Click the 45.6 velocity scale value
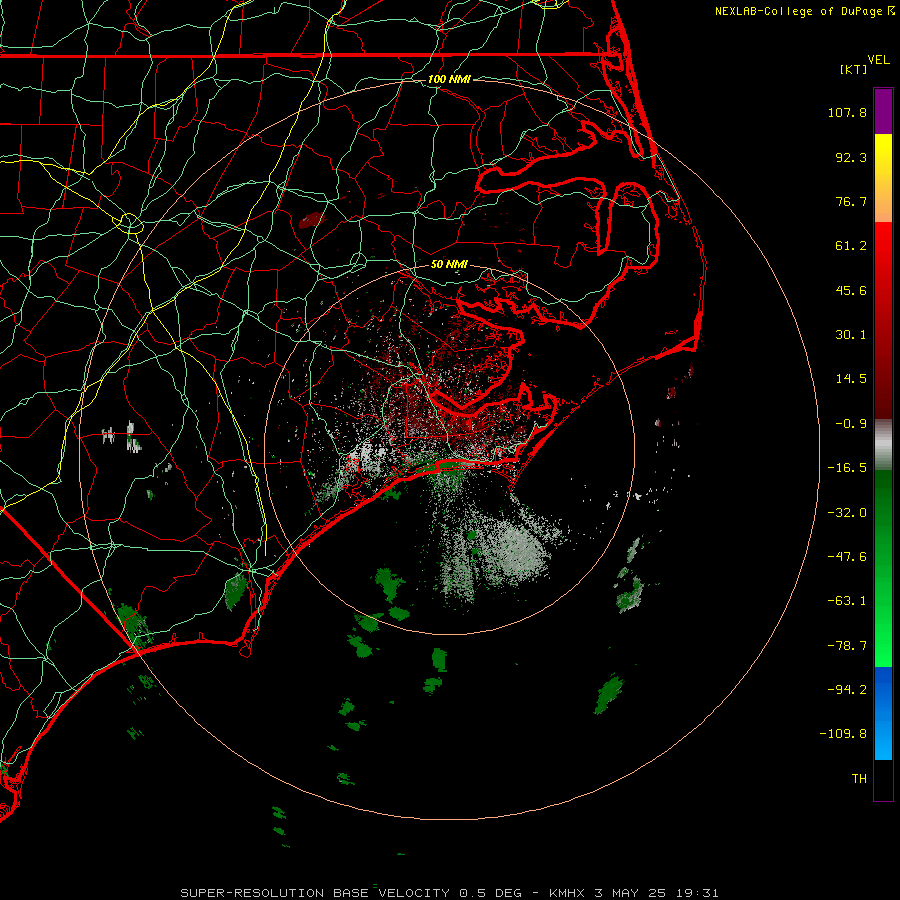This screenshot has width=900, height=900. pyautogui.click(x=851, y=290)
